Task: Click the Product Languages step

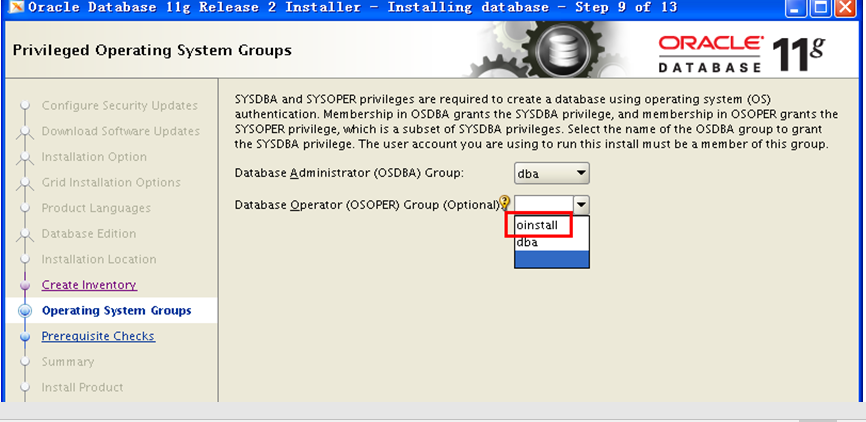Action: [96, 208]
